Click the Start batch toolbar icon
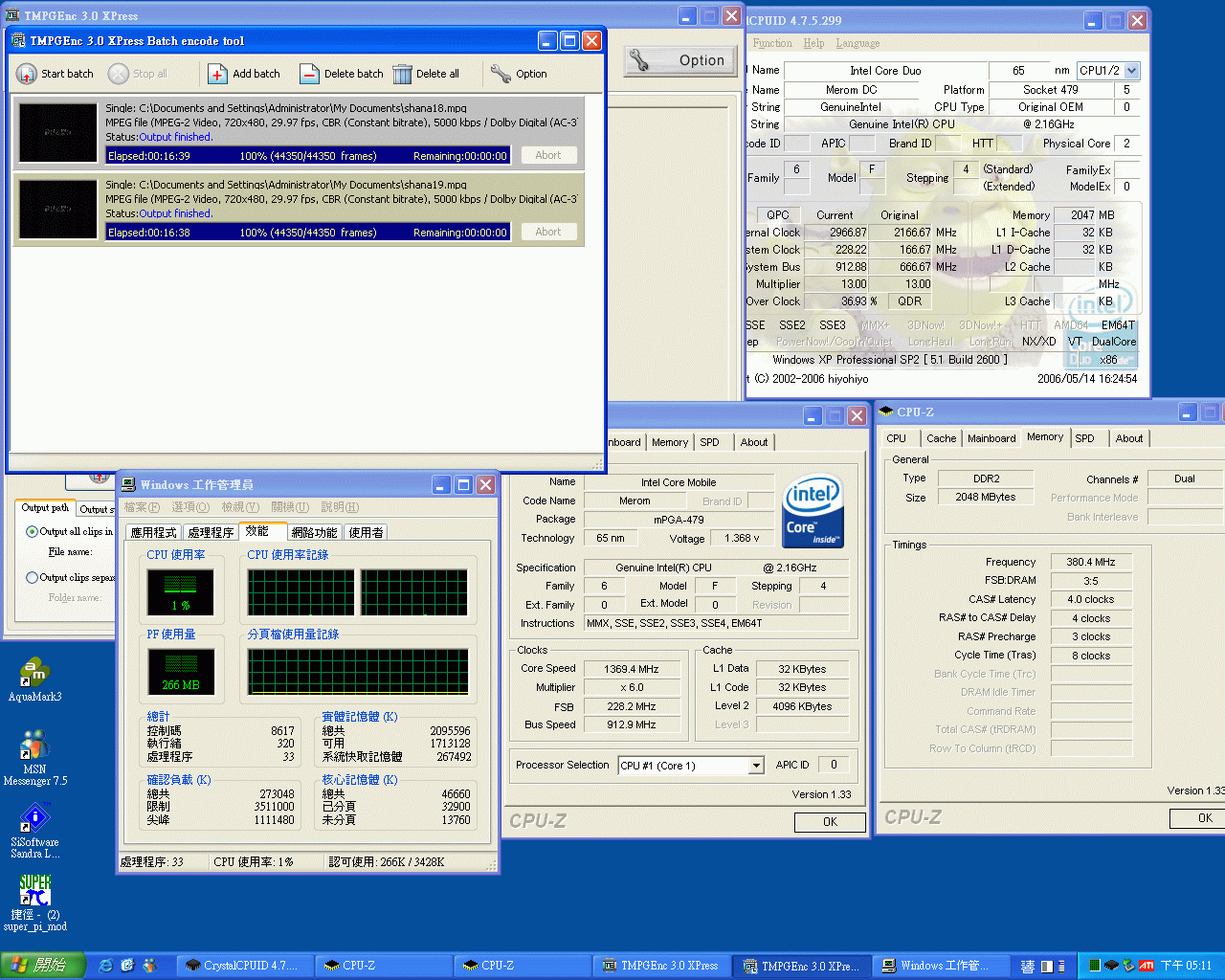This screenshot has height=980, width=1225. pos(27,74)
